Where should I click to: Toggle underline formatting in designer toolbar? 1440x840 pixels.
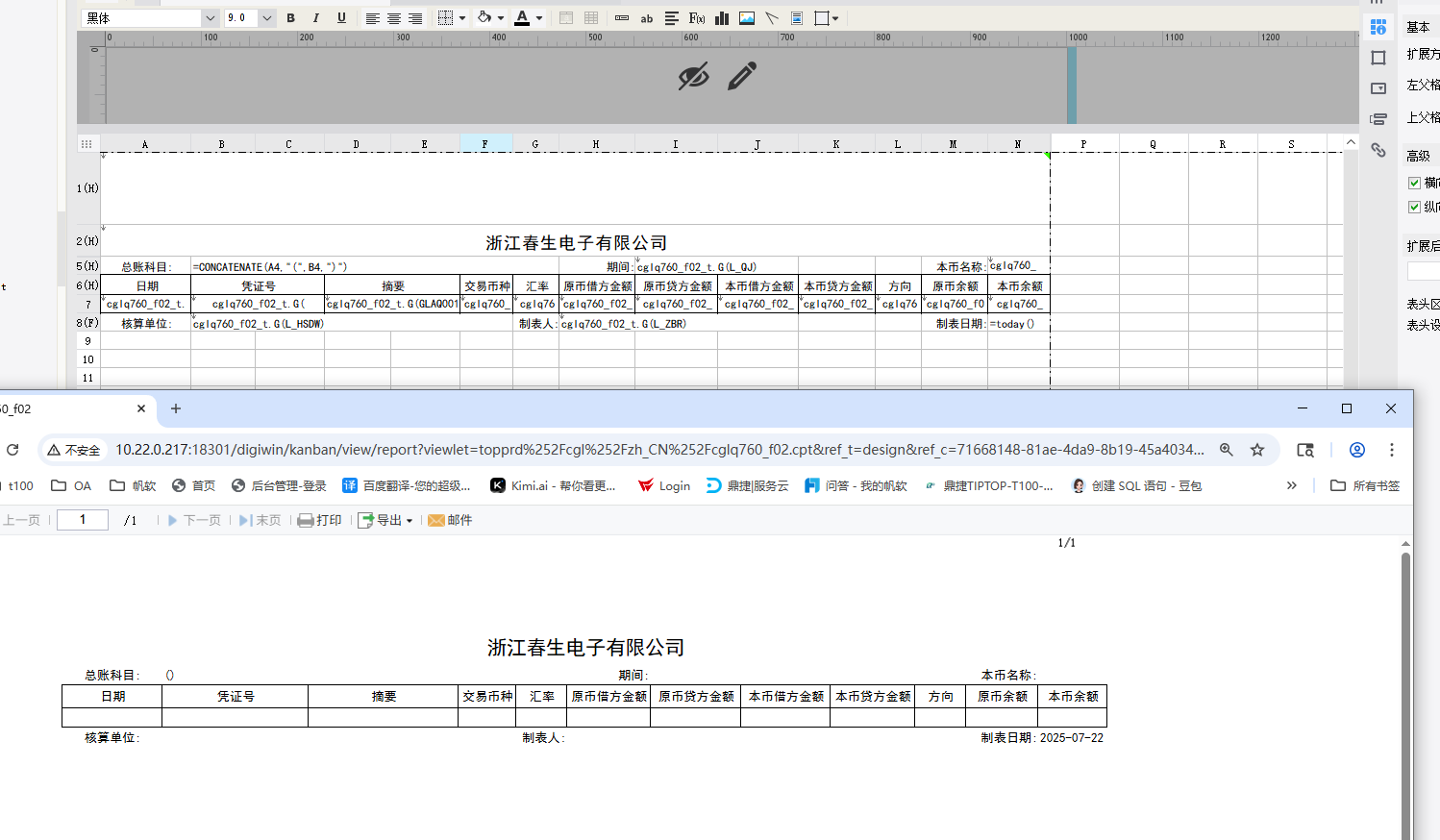(341, 18)
